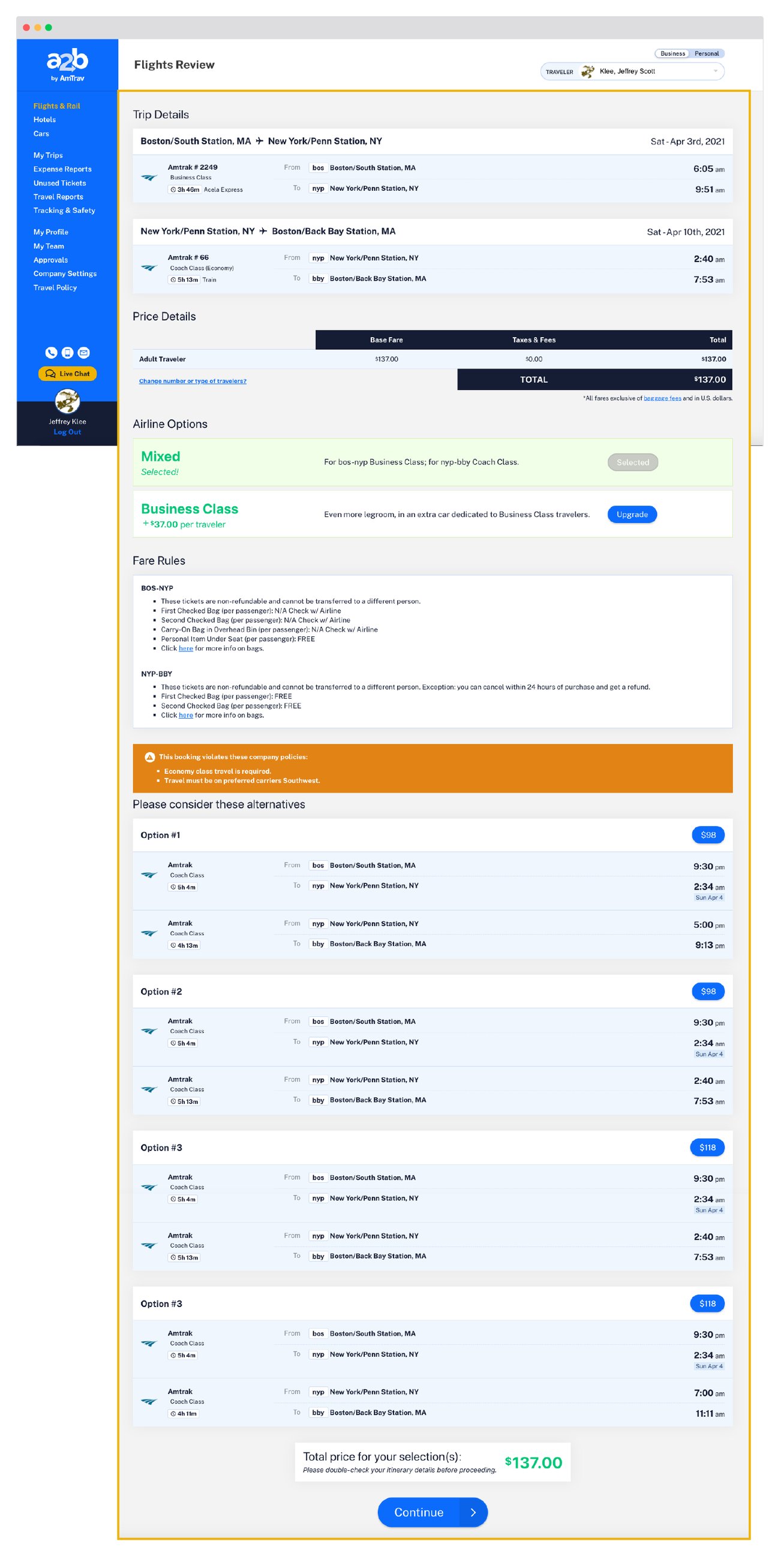
Task: Click the chevron arrow on Continue button
Action: coord(473,1513)
